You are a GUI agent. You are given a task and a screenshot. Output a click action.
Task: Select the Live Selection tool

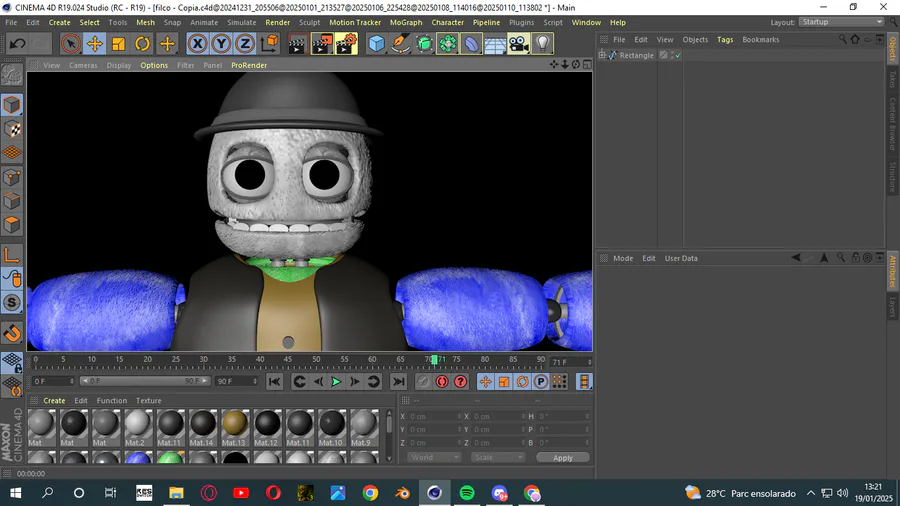click(x=71, y=44)
